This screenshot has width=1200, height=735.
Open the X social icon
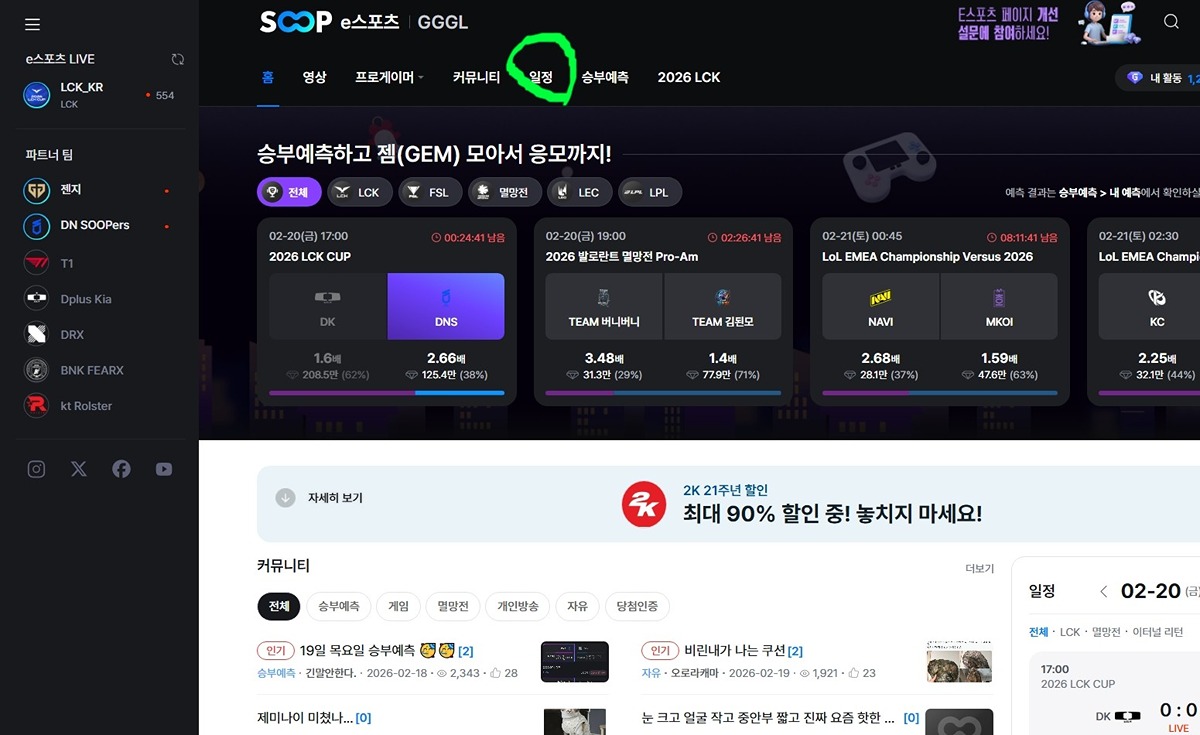tap(79, 469)
